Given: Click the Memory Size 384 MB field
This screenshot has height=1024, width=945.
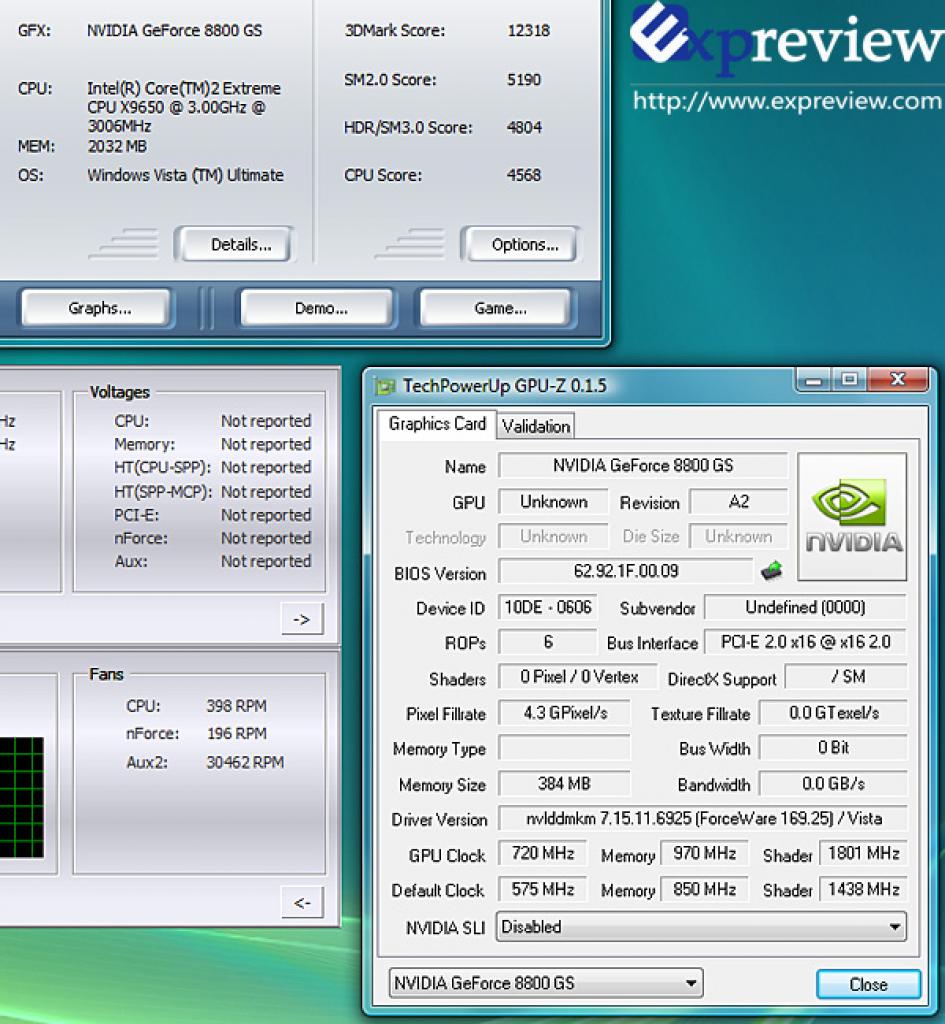Looking at the screenshot, I should tap(564, 784).
